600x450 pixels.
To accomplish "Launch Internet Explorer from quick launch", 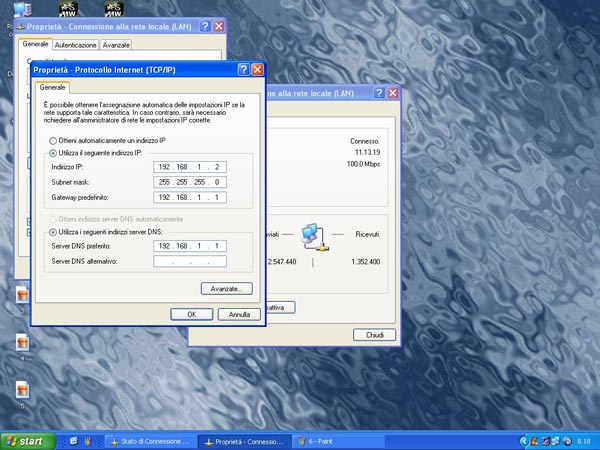I will [73, 441].
